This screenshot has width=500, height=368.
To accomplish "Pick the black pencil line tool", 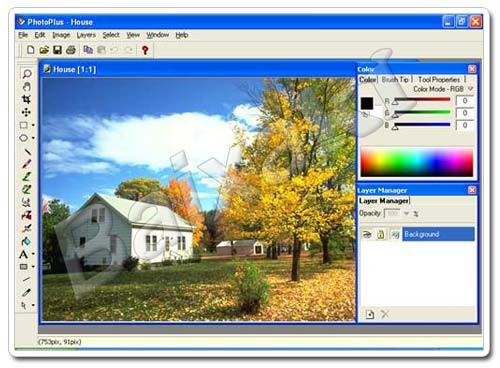I will click(x=27, y=152).
